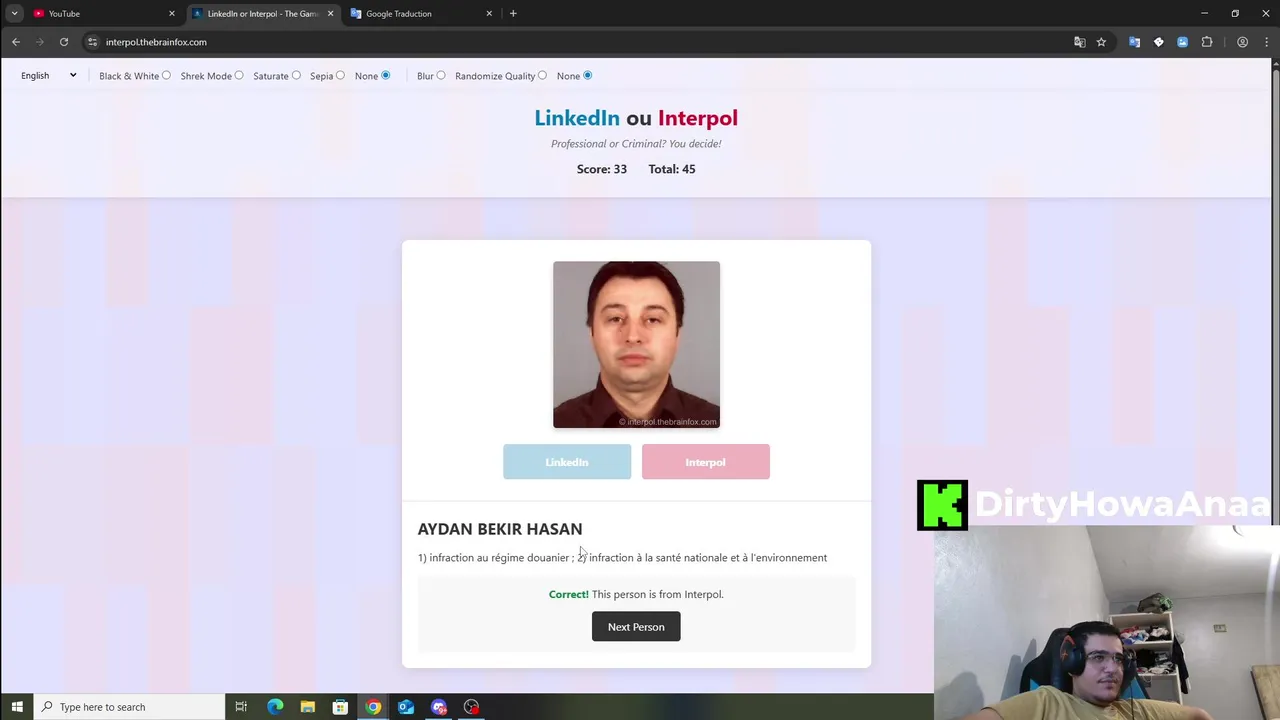Close the LinkedIn or Interpol tab
The height and width of the screenshot is (720, 1280).
click(331, 13)
